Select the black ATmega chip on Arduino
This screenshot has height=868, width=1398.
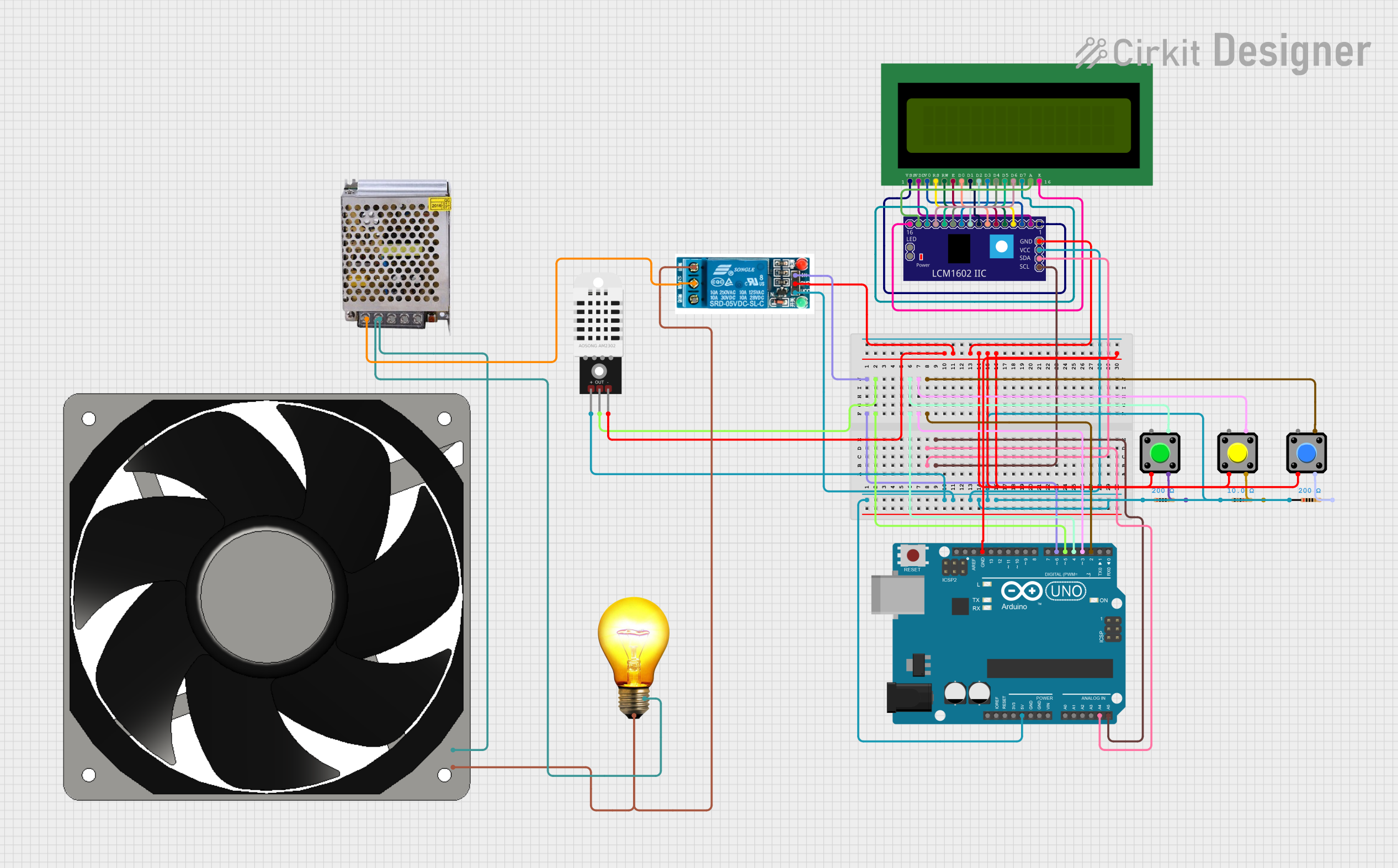pos(1050,668)
